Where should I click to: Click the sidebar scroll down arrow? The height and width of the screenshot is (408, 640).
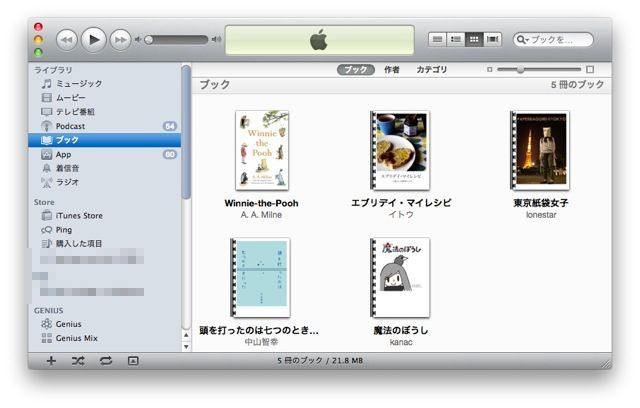186,347
